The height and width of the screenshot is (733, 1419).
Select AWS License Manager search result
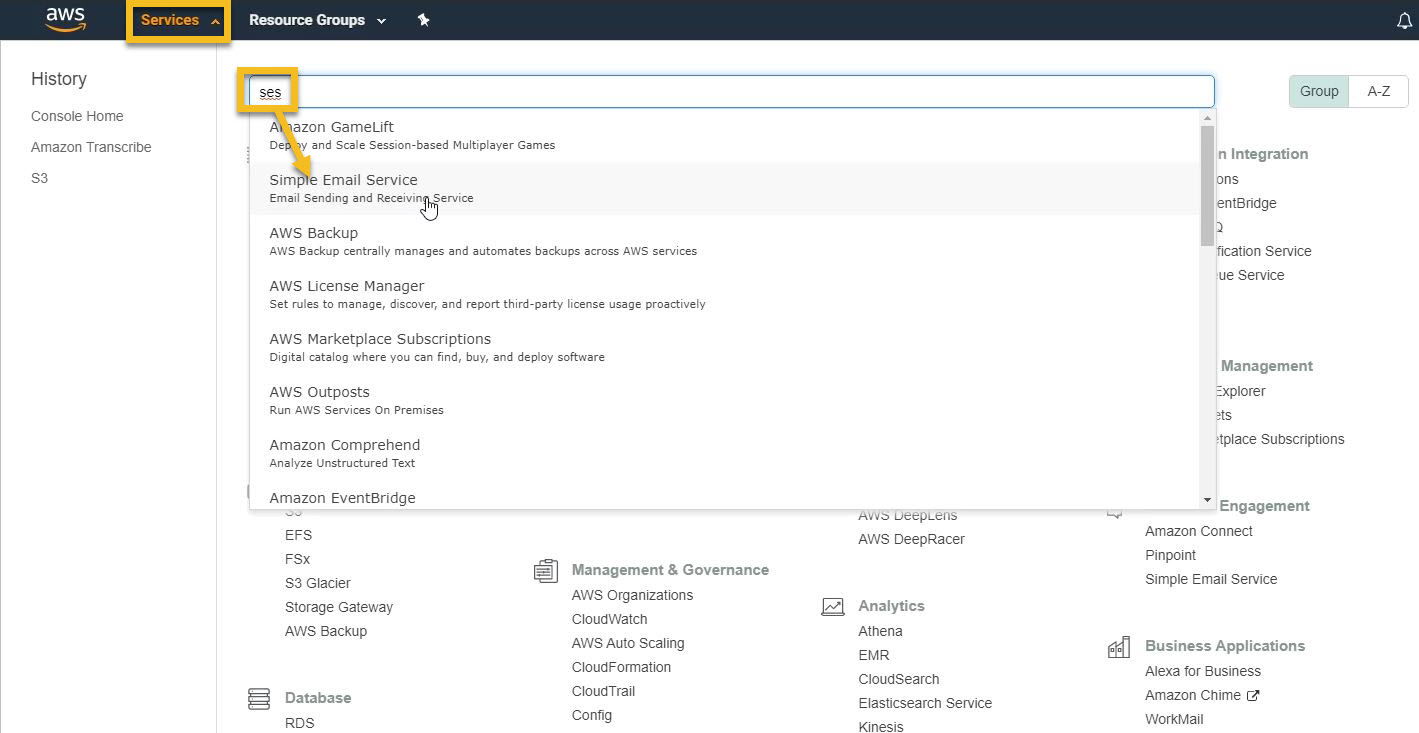(x=725, y=294)
